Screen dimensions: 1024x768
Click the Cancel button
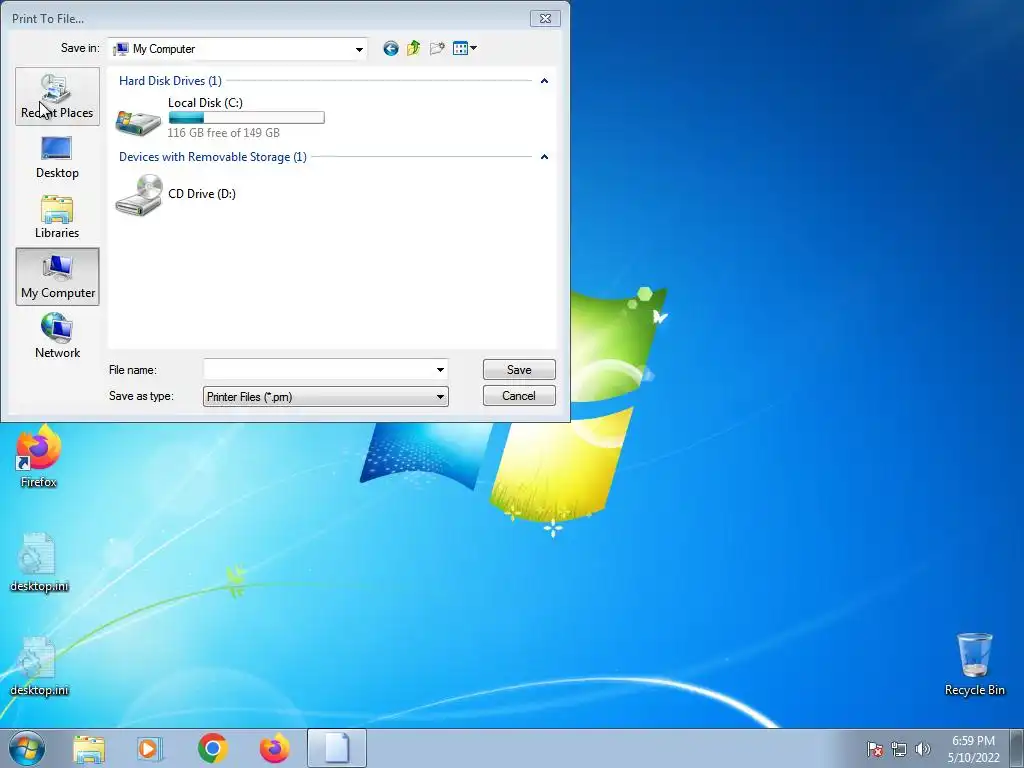coord(519,396)
